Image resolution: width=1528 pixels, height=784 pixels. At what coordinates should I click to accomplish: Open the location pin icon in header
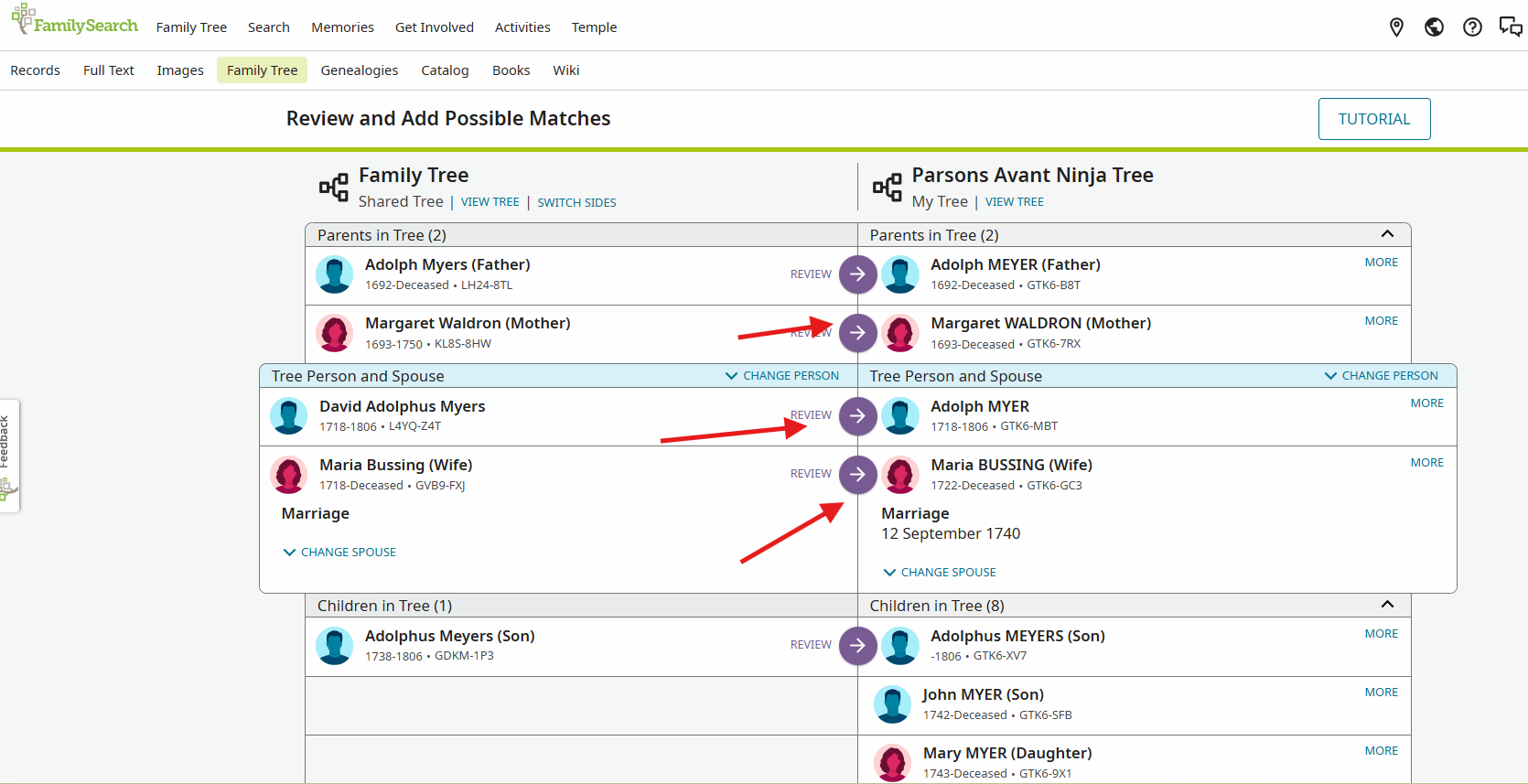[1396, 27]
